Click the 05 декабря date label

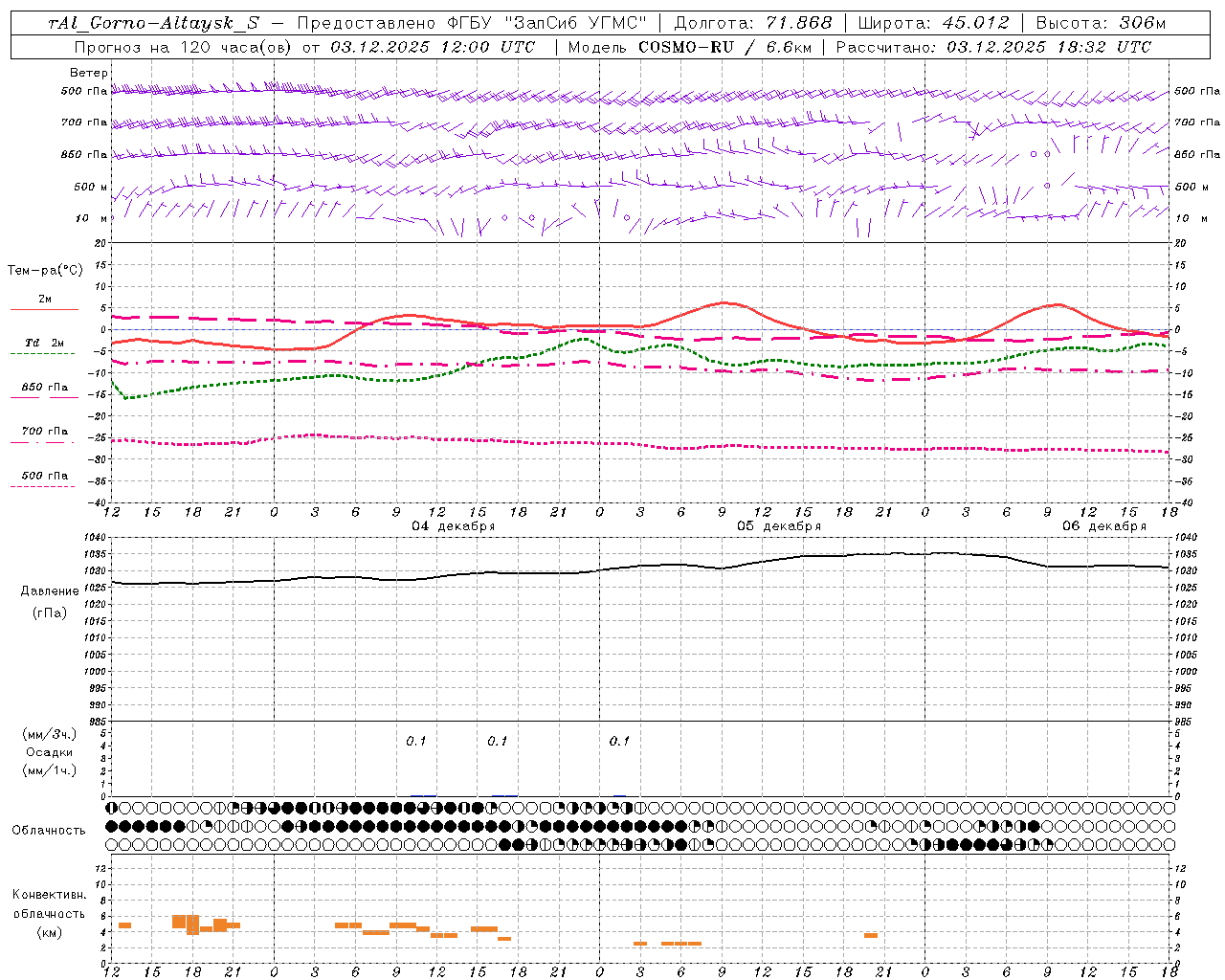779,526
